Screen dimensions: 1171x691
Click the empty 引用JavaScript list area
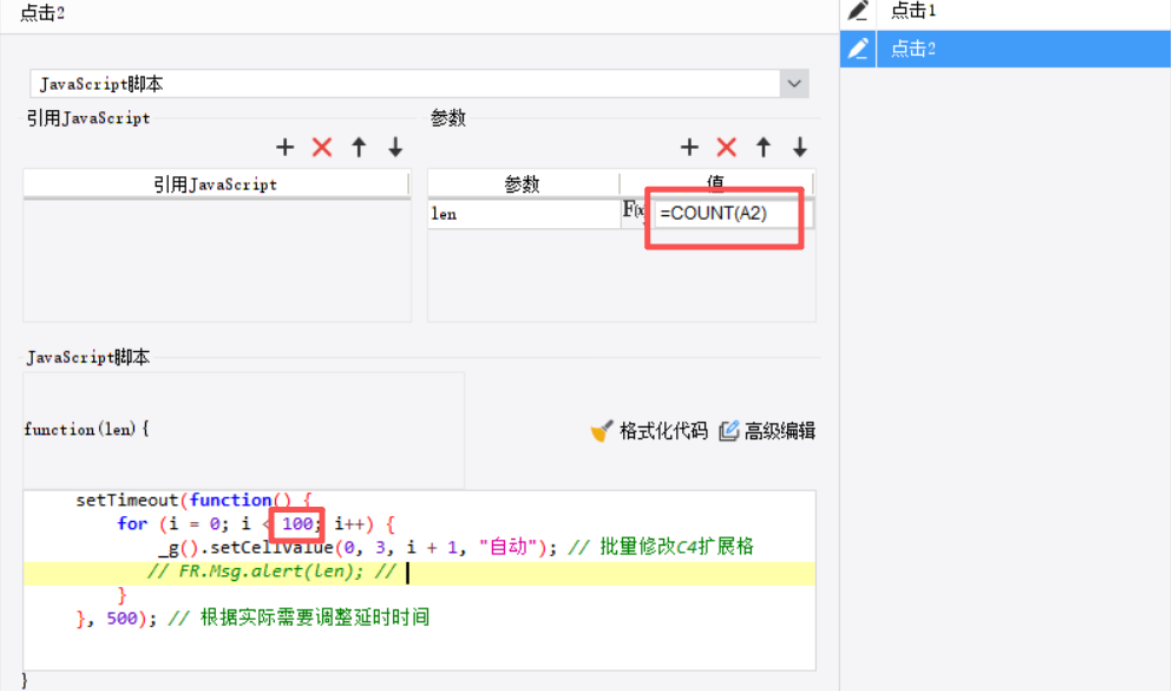[217, 261]
